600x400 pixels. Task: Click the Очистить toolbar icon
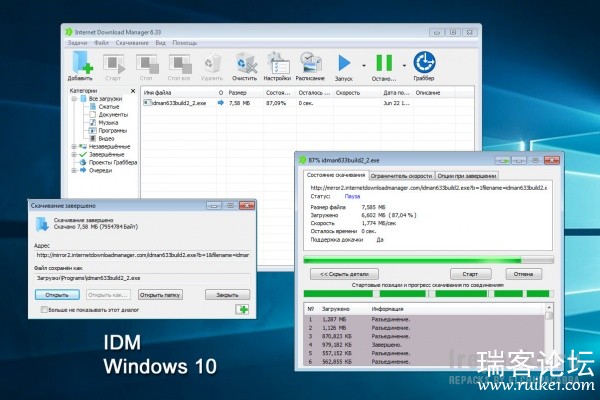pyautogui.click(x=245, y=64)
